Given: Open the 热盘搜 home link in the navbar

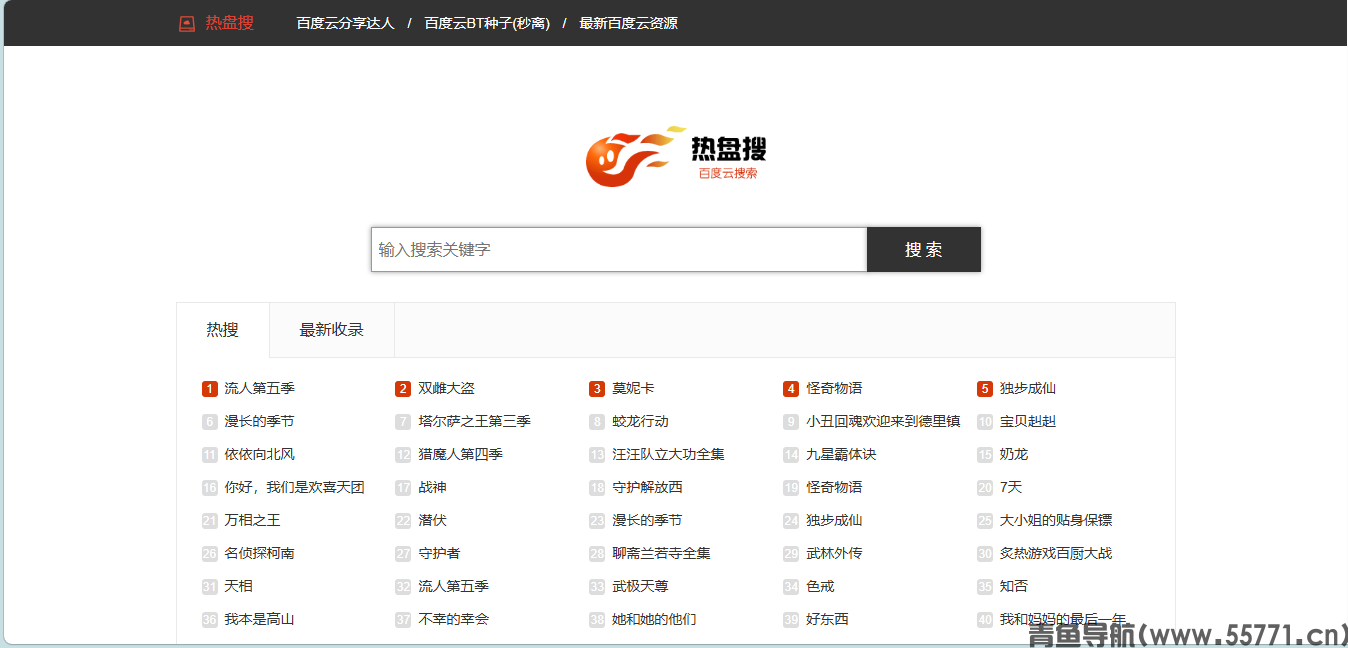Looking at the screenshot, I should tap(230, 23).
